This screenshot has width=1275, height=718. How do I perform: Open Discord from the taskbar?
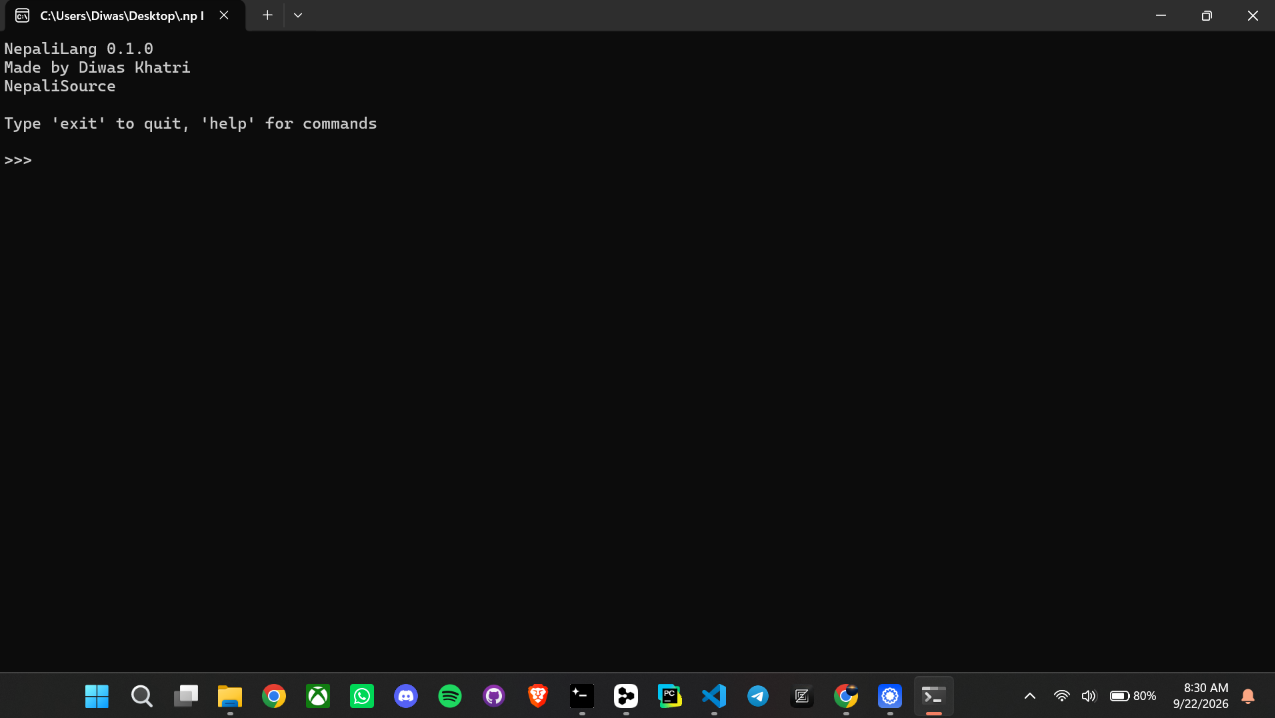point(406,696)
